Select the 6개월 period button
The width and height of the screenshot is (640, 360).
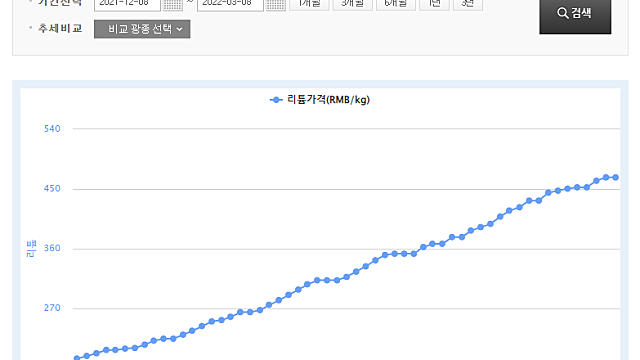click(396, 4)
